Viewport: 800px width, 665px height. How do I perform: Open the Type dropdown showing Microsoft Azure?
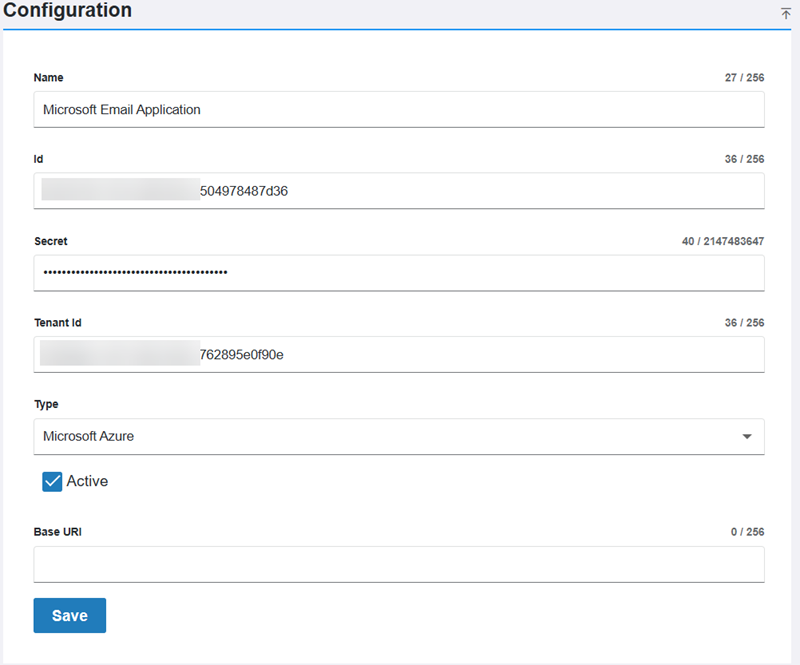[399, 436]
